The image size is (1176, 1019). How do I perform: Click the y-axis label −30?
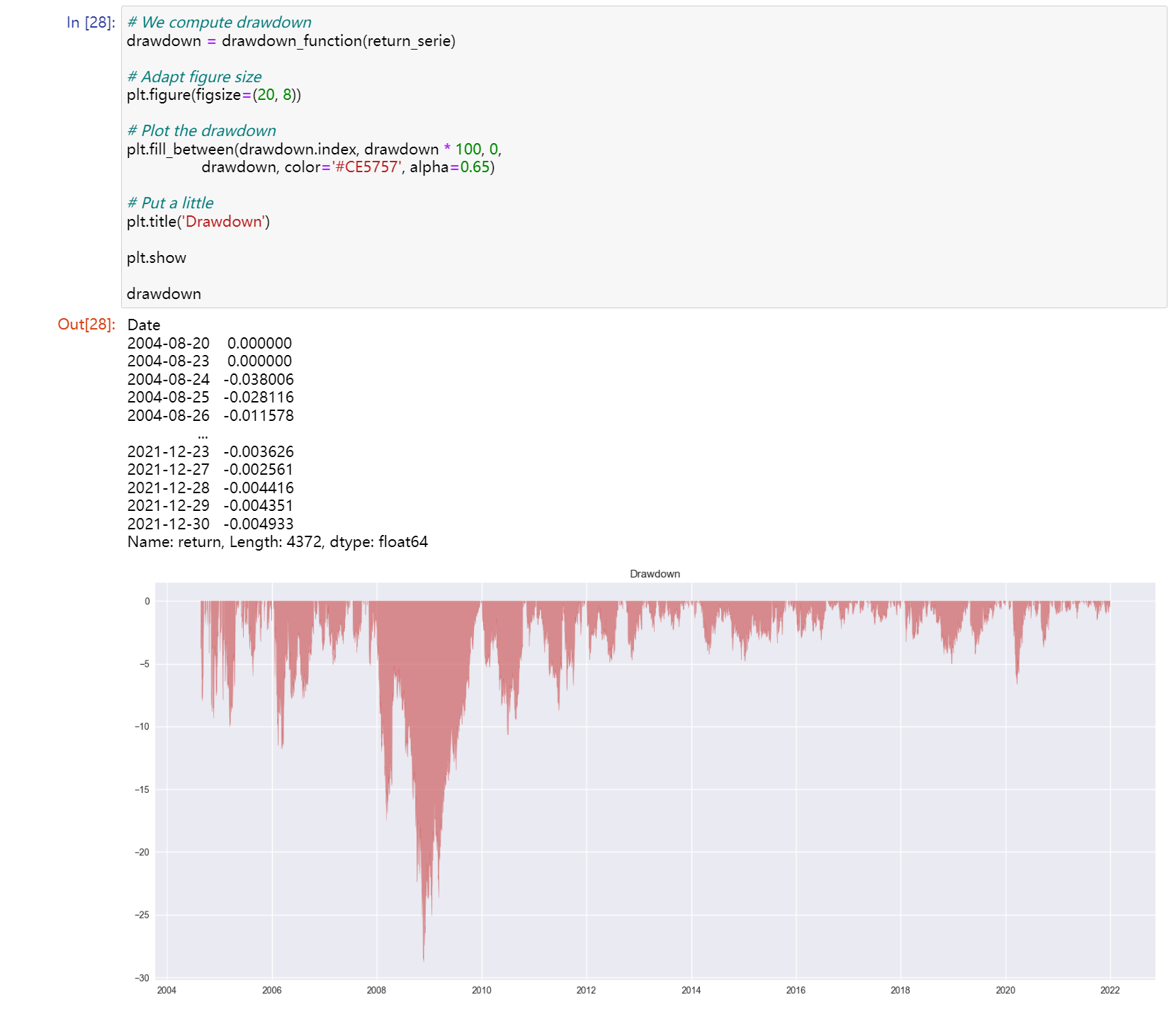(x=142, y=979)
